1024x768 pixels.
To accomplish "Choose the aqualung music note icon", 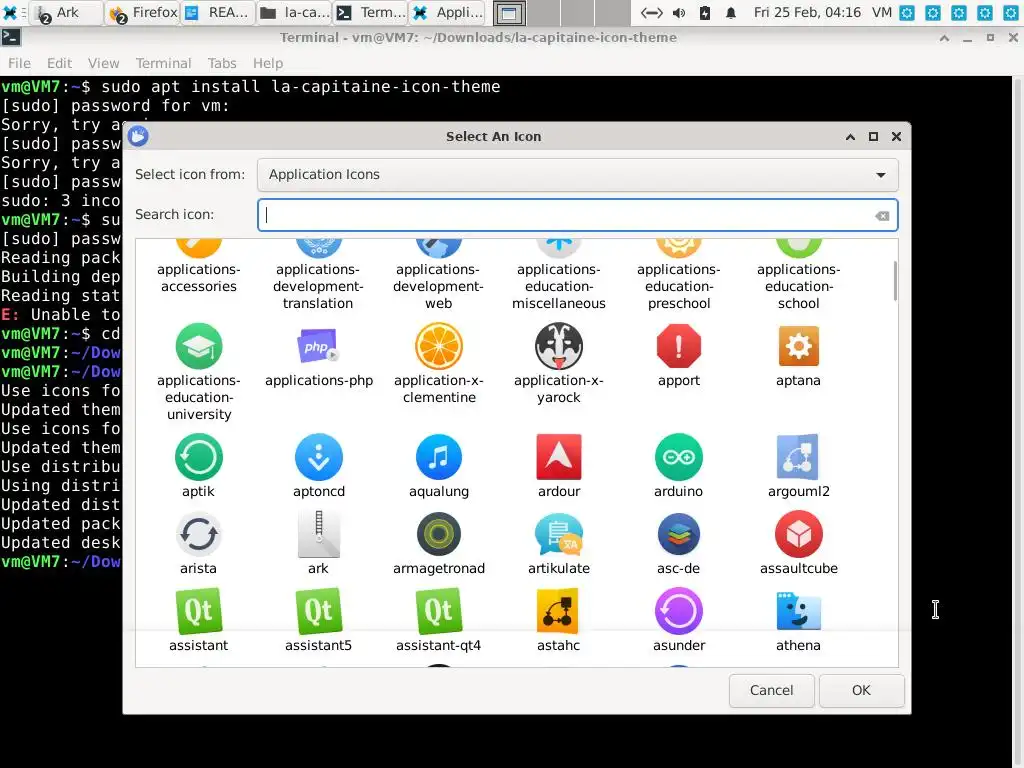I will (x=438, y=457).
